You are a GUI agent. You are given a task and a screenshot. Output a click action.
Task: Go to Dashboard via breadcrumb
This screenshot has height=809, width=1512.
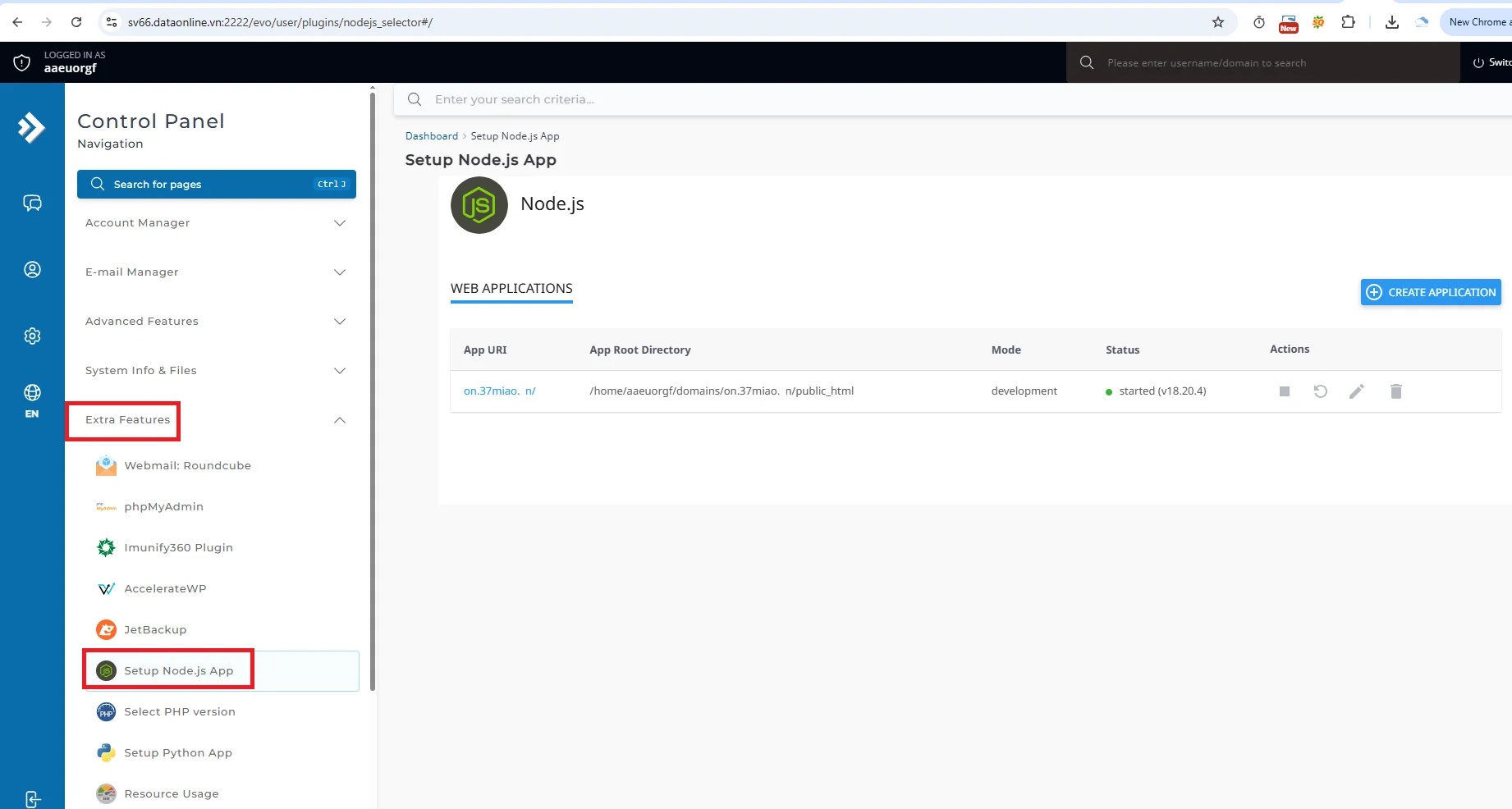(432, 136)
